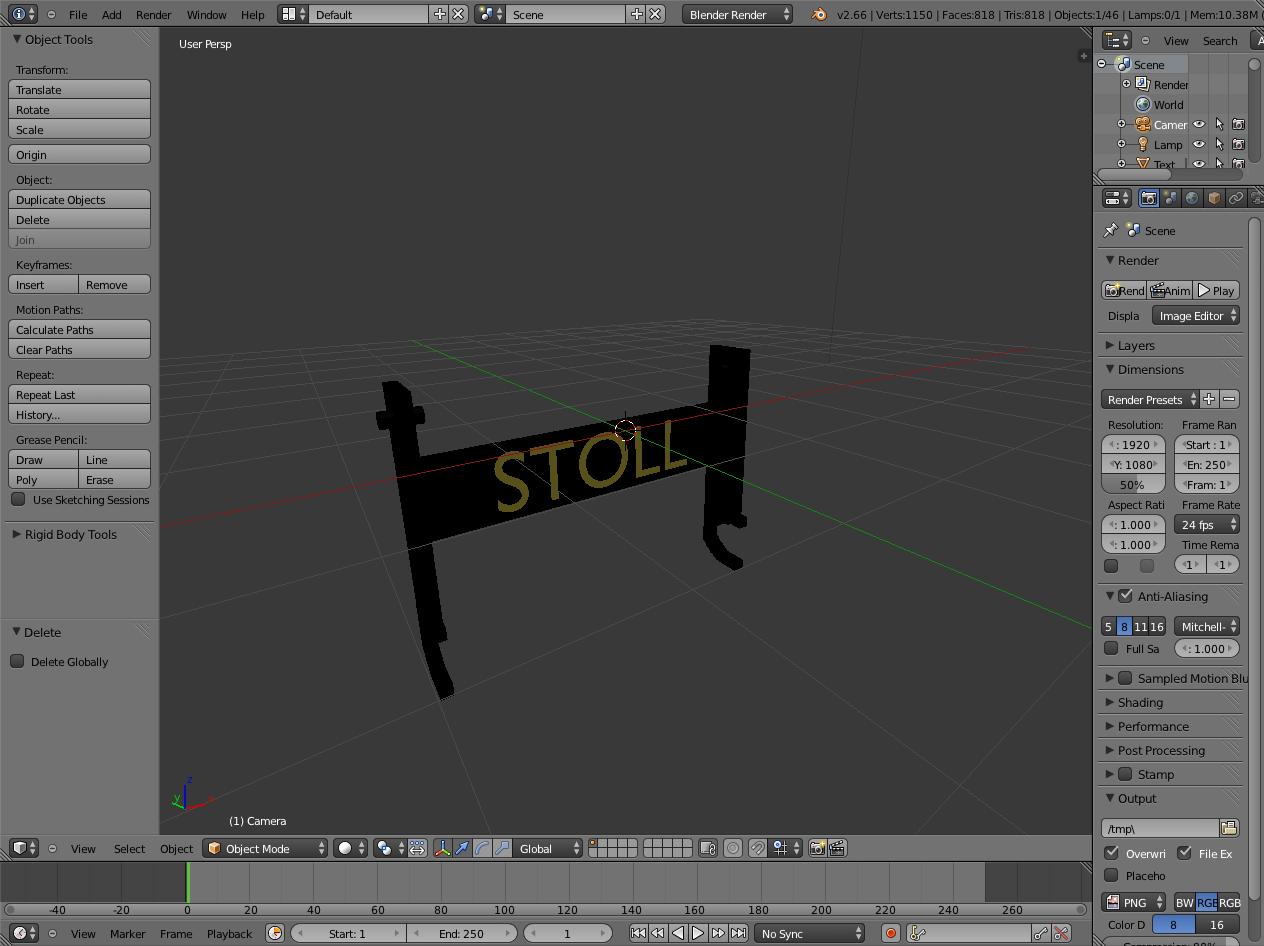Click the Repeat Last button
The width and height of the screenshot is (1264, 946).
(x=80, y=394)
